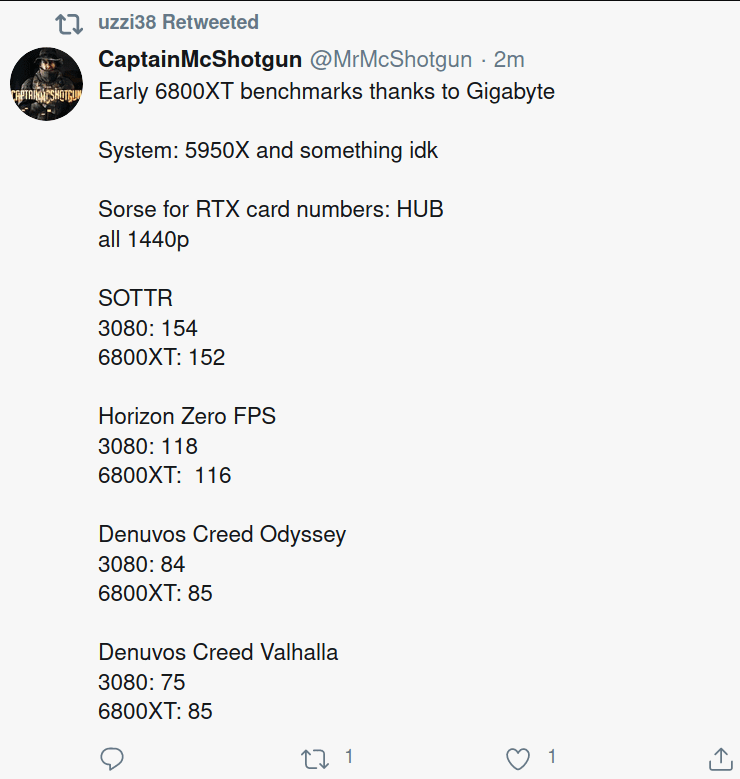
Task: Click the 'System: 5950X and something idk' line
Action: pos(268,151)
